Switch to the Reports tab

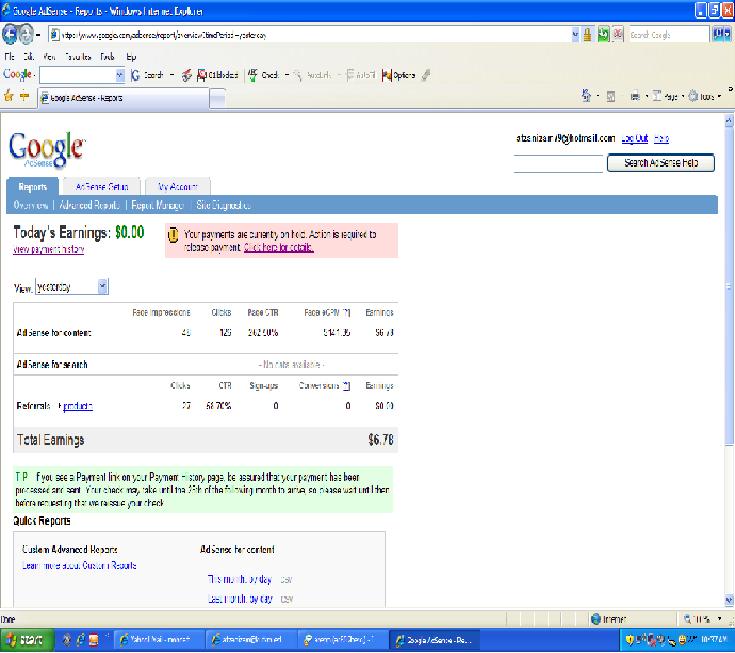click(x=33, y=187)
